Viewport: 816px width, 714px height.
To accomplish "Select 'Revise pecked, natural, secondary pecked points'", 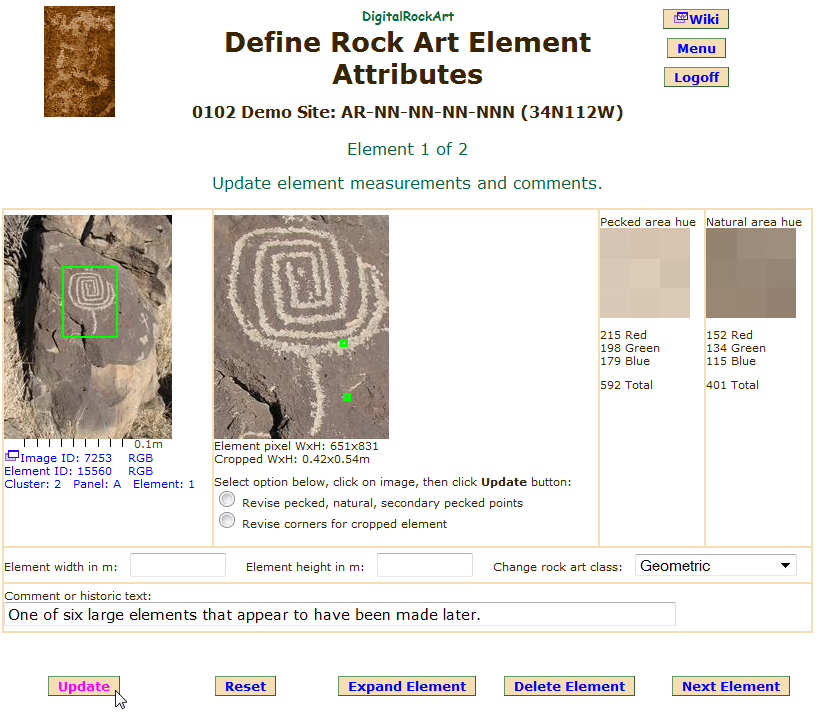I will (227, 500).
